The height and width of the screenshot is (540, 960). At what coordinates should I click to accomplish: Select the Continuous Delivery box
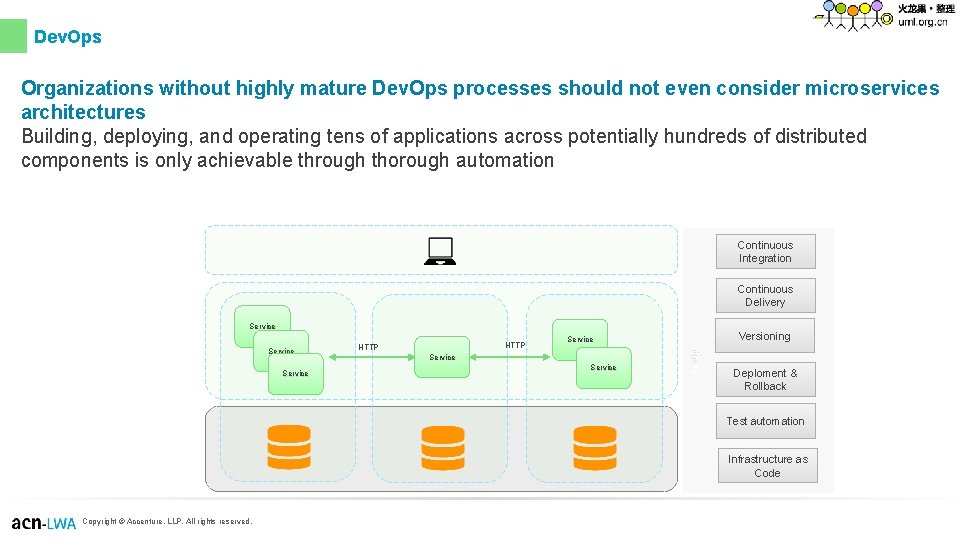765,296
